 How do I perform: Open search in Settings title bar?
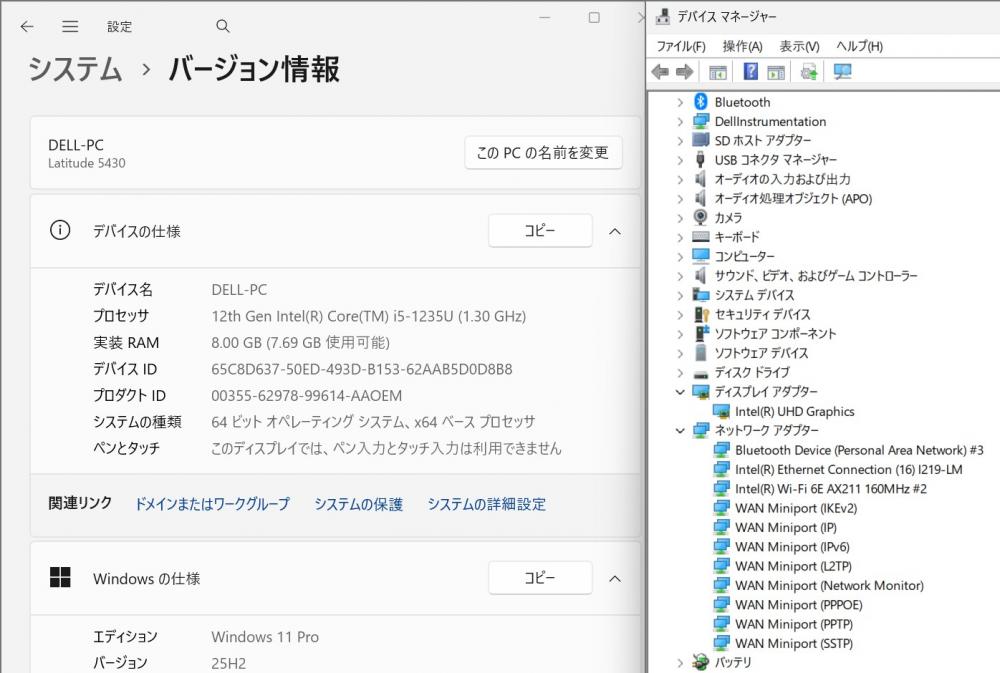(x=223, y=26)
